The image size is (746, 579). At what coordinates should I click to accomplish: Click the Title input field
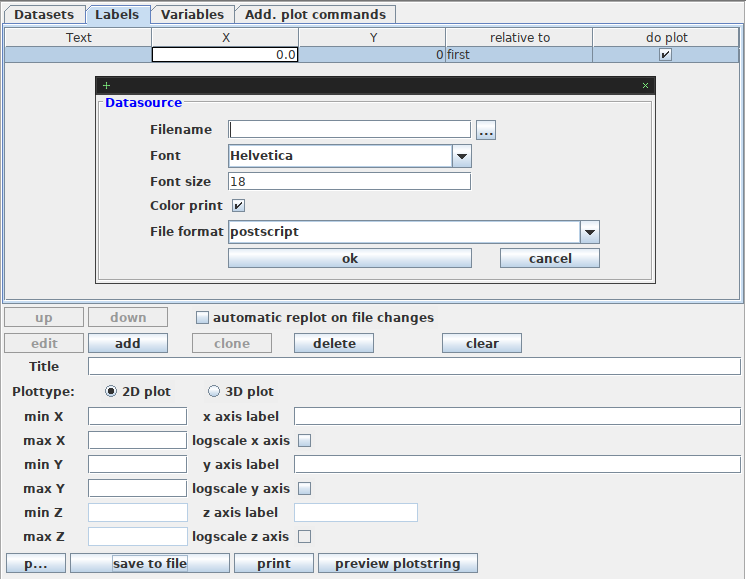point(414,366)
